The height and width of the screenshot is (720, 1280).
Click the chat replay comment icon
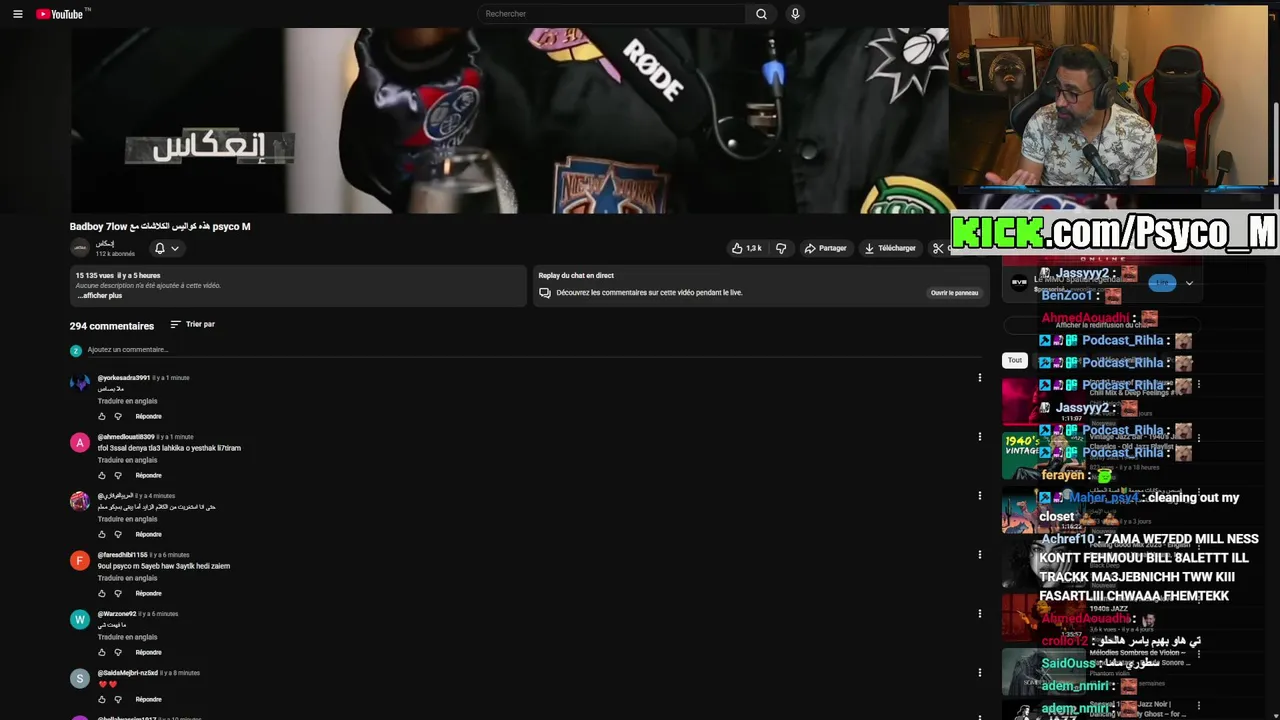click(x=545, y=293)
